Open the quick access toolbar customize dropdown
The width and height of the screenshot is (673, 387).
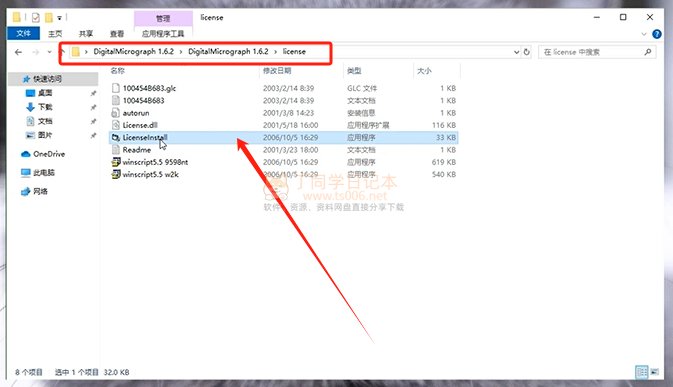pyautogui.click(x=59, y=18)
